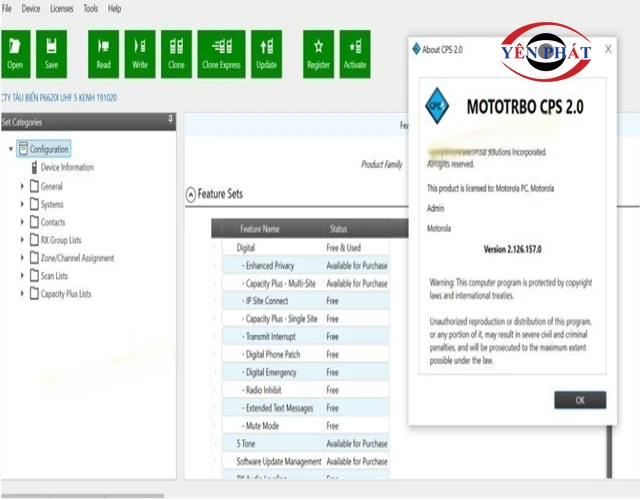Image resolution: width=640 pixels, height=500 pixels.
Task: Click the Update toolbar button
Action: [267, 54]
